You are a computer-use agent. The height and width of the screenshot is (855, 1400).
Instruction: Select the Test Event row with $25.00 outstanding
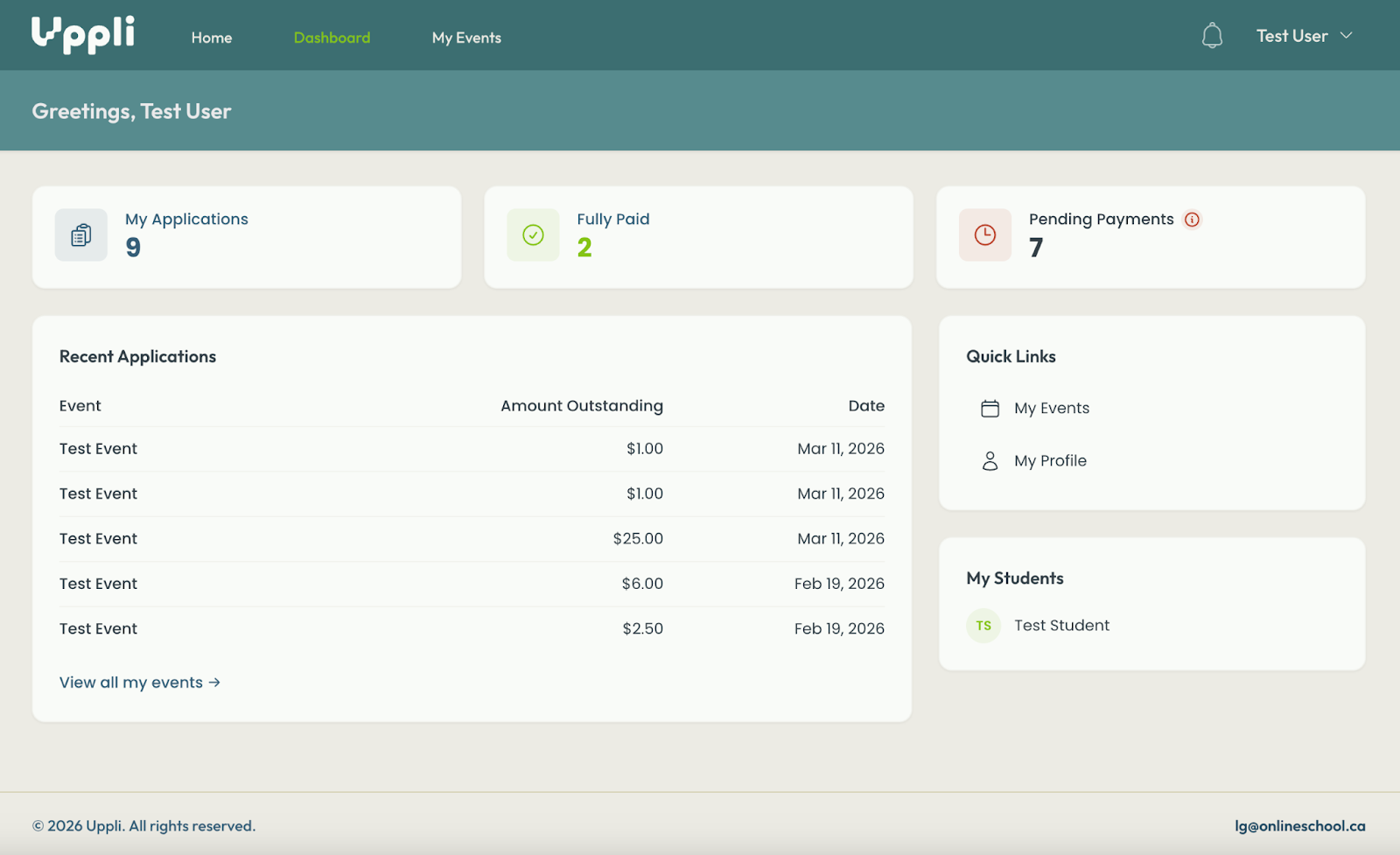pyautogui.click(x=98, y=539)
